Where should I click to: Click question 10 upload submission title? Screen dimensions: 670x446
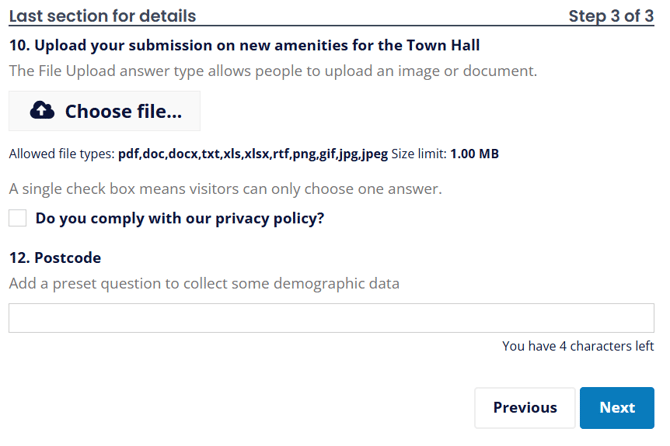coord(244,45)
